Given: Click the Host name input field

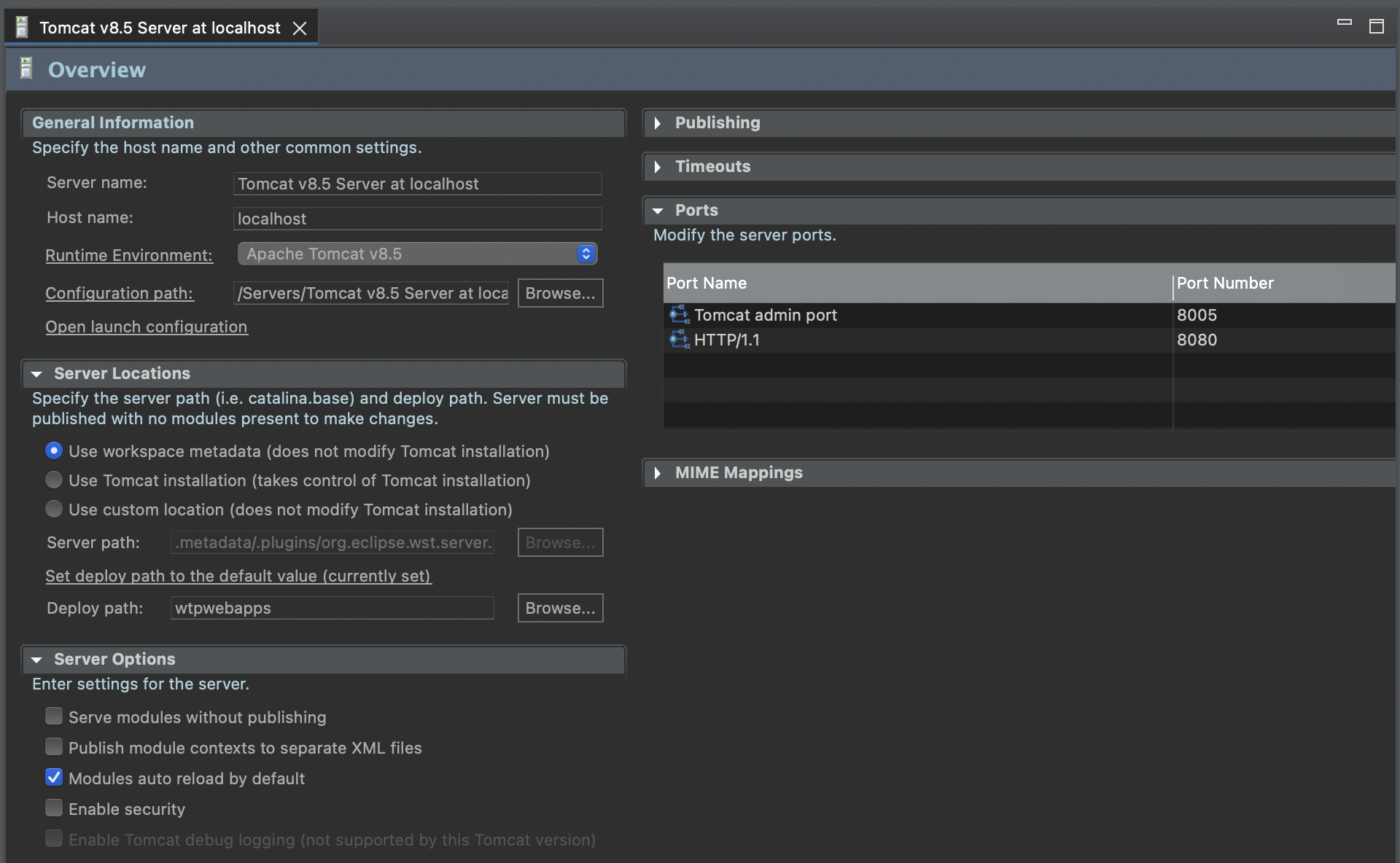Looking at the screenshot, I should pos(417,219).
